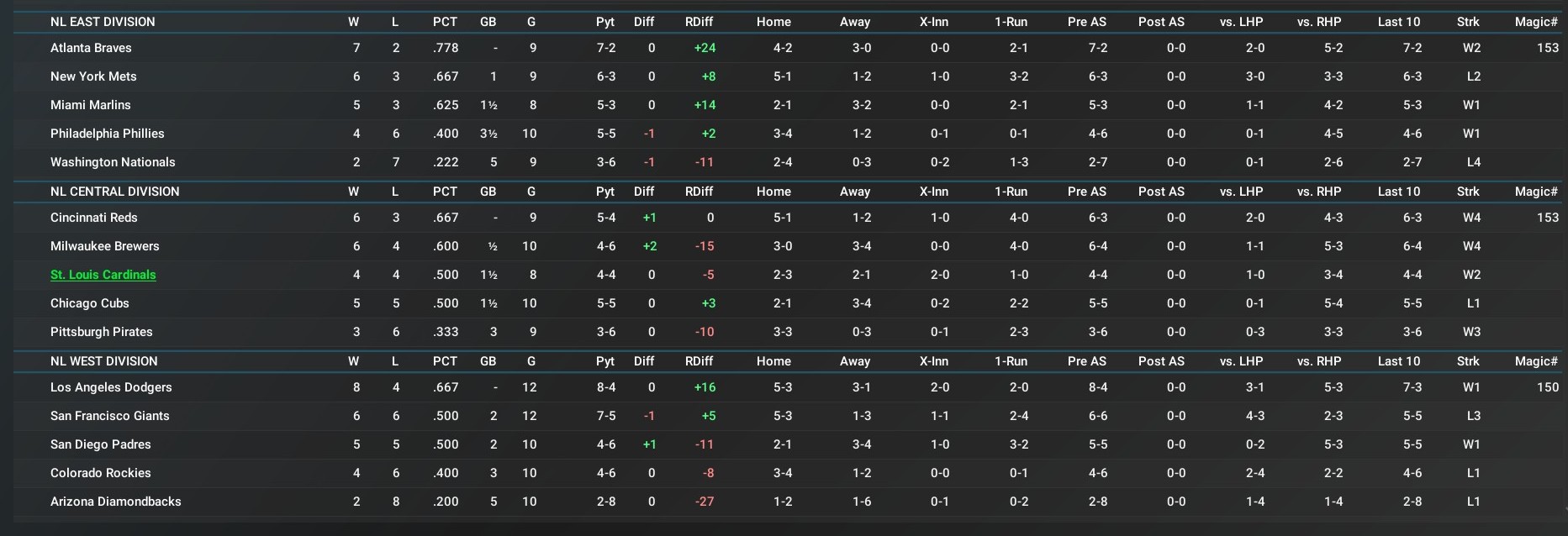Screen dimensions: 1568x536
Task: Click the highlighted St. Louis Cardinals link
Action: tap(103, 275)
